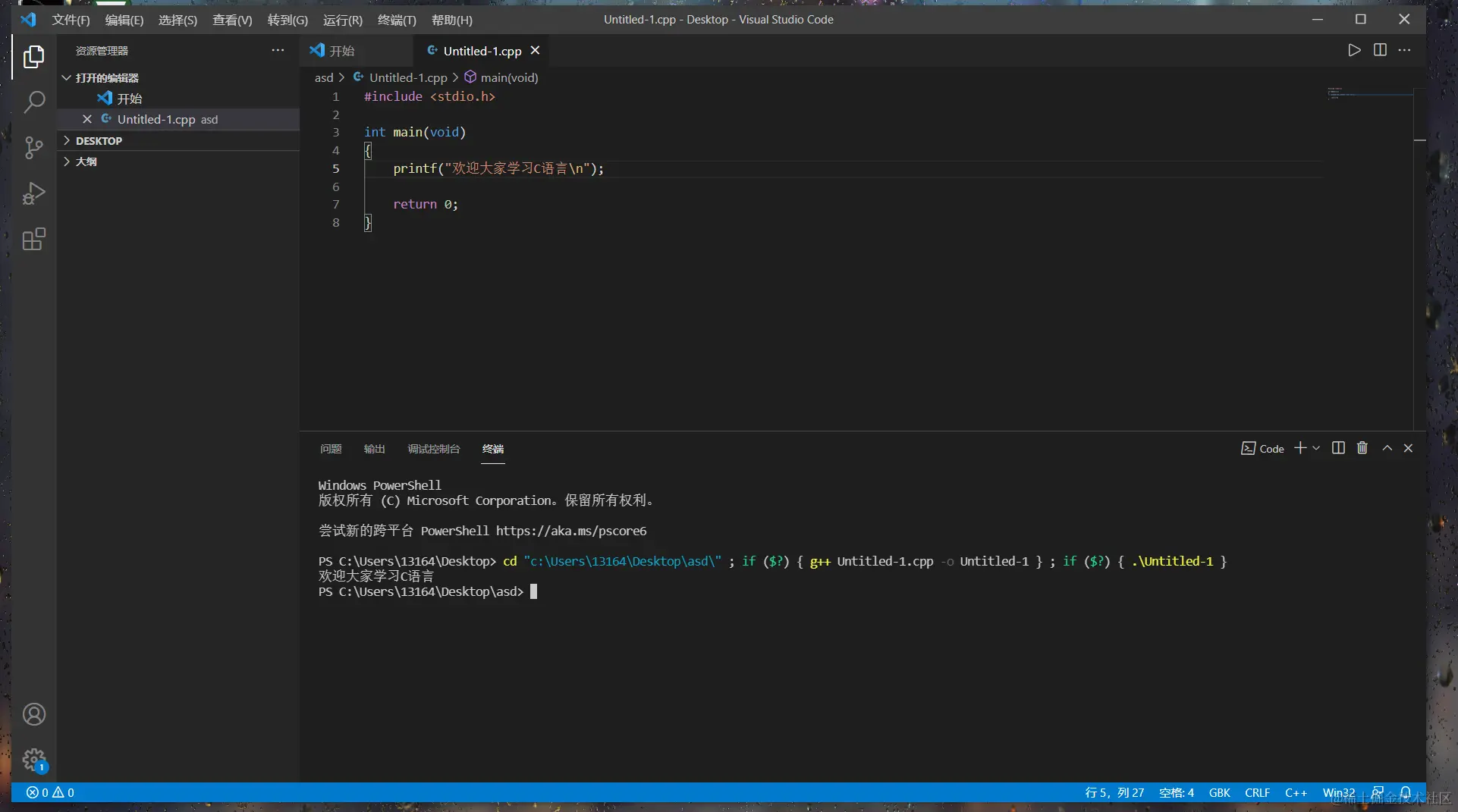Click the #include <stdio.h> code line
The height and width of the screenshot is (812, 1458).
coord(429,97)
